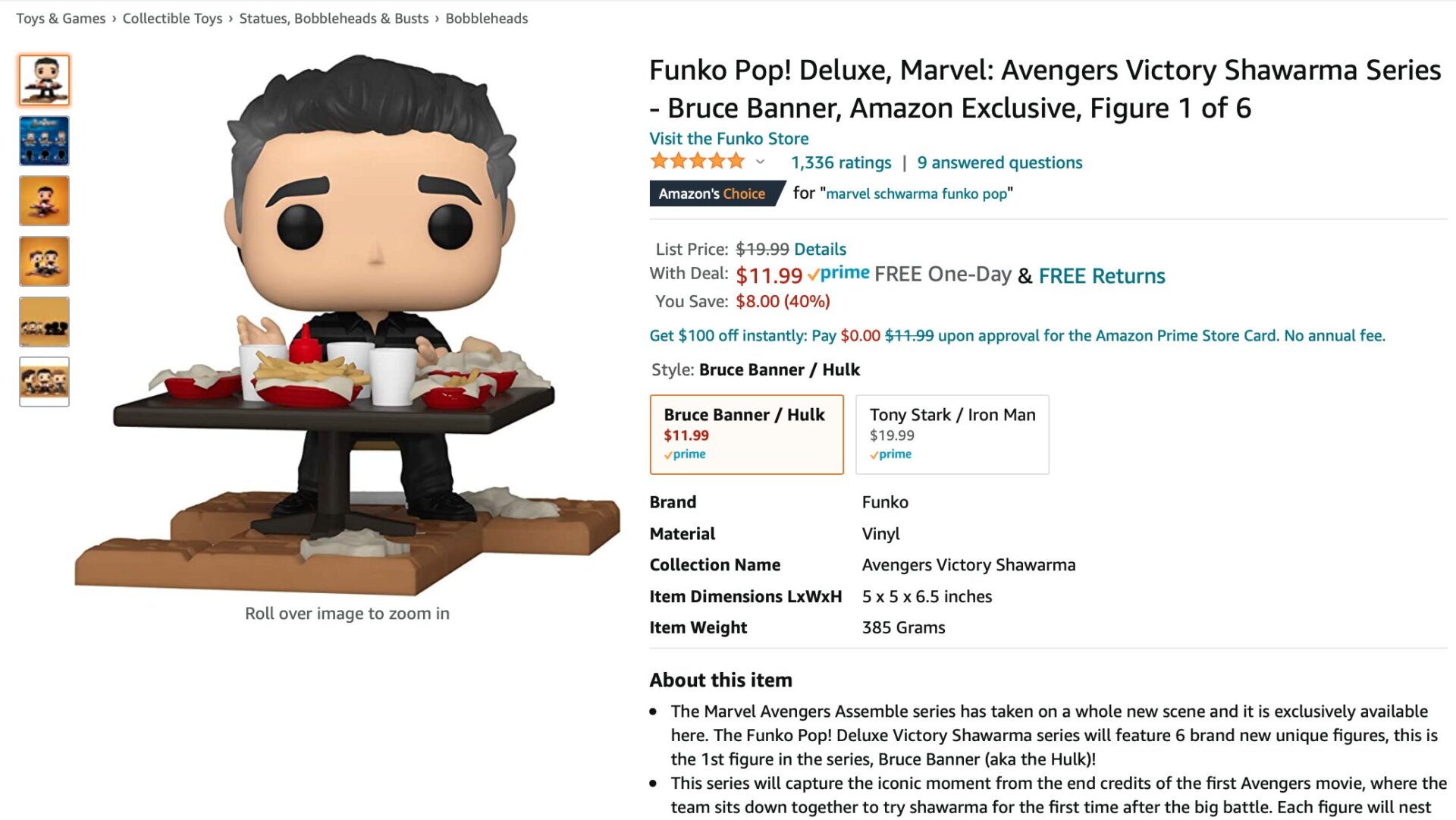
Task: Click the Prime badge beside the deal price
Action: pyautogui.click(x=836, y=272)
